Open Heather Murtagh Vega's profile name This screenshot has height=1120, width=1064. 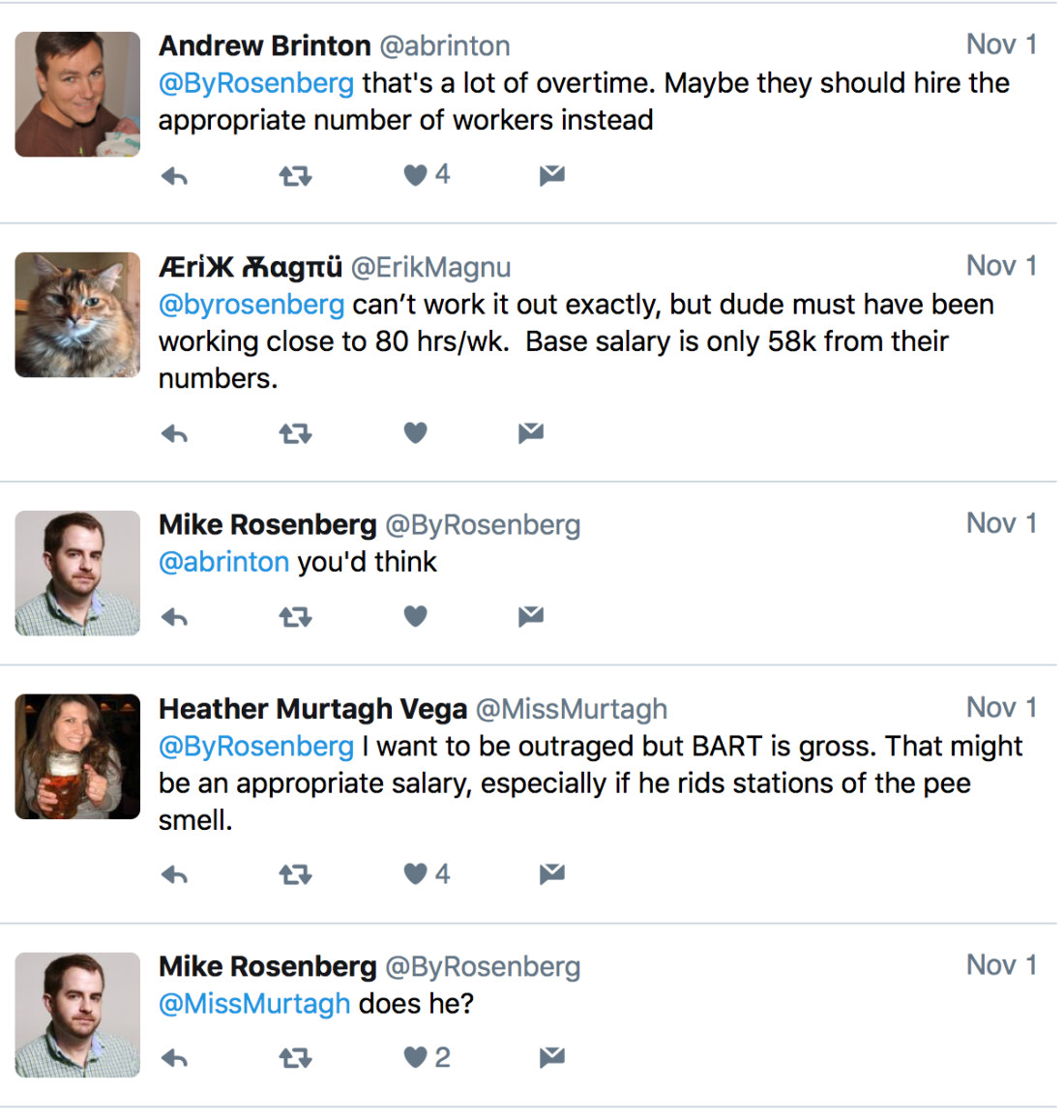click(x=312, y=709)
